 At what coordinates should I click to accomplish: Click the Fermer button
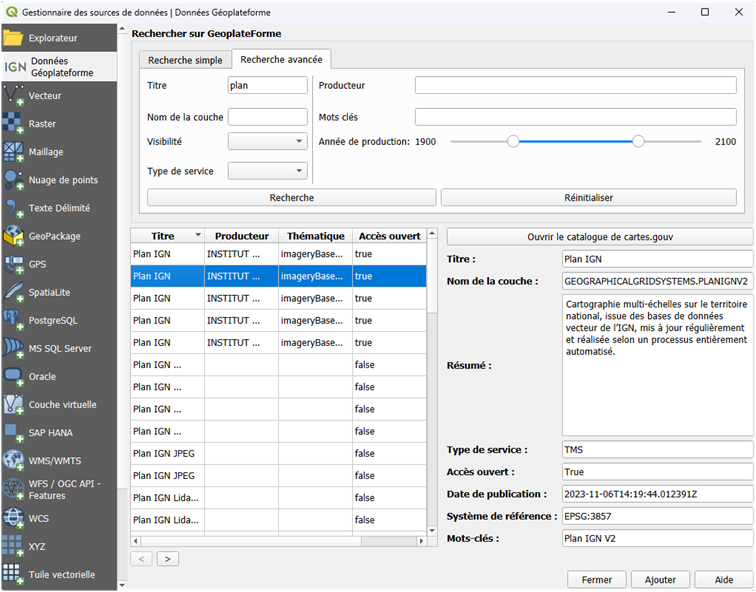[596, 579]
